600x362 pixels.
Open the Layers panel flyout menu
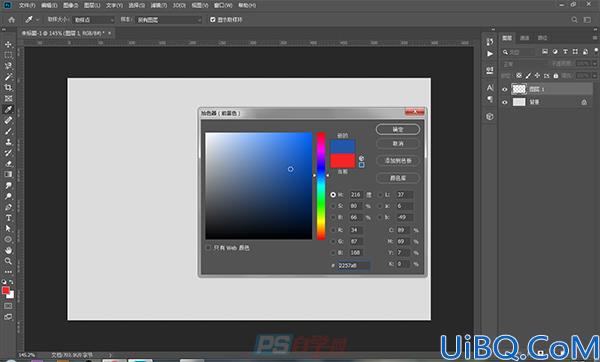pos(594,38)
